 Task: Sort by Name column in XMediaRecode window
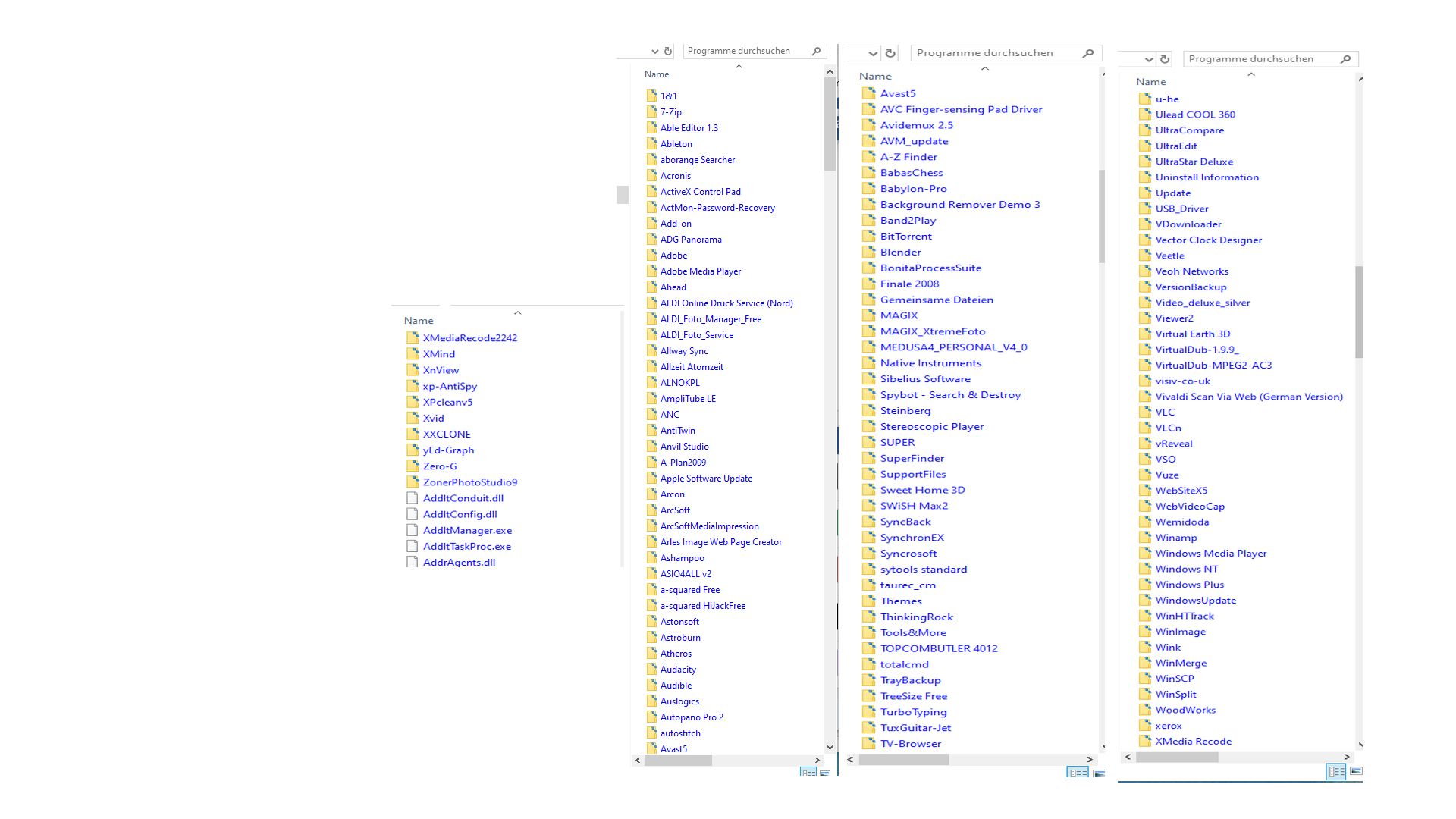click(419, 321)
